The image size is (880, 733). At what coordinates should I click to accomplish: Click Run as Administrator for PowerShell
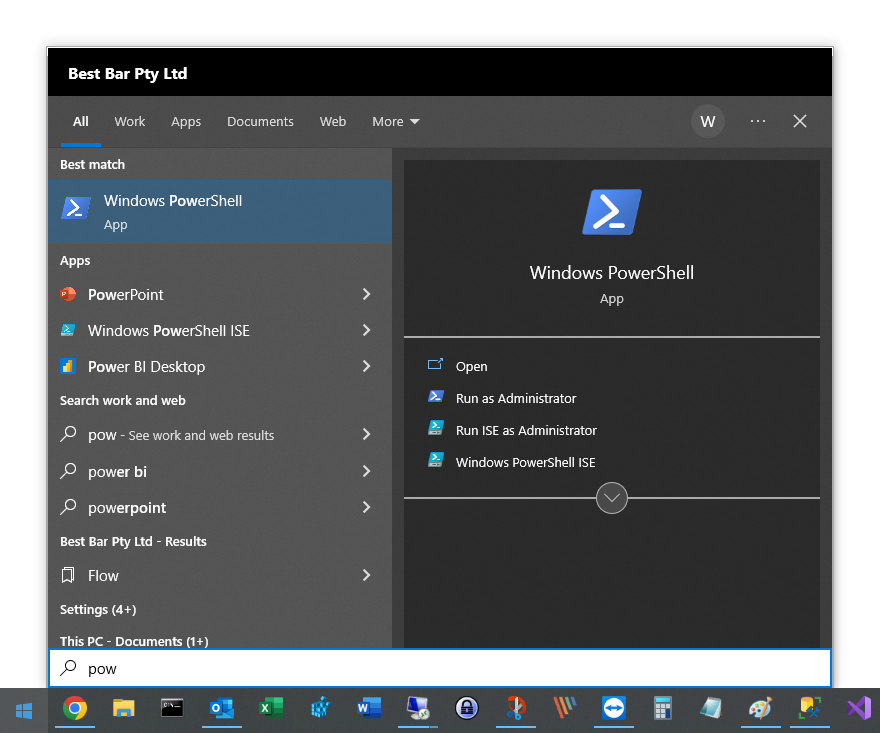pyautogui.click(x=515, y=398)
